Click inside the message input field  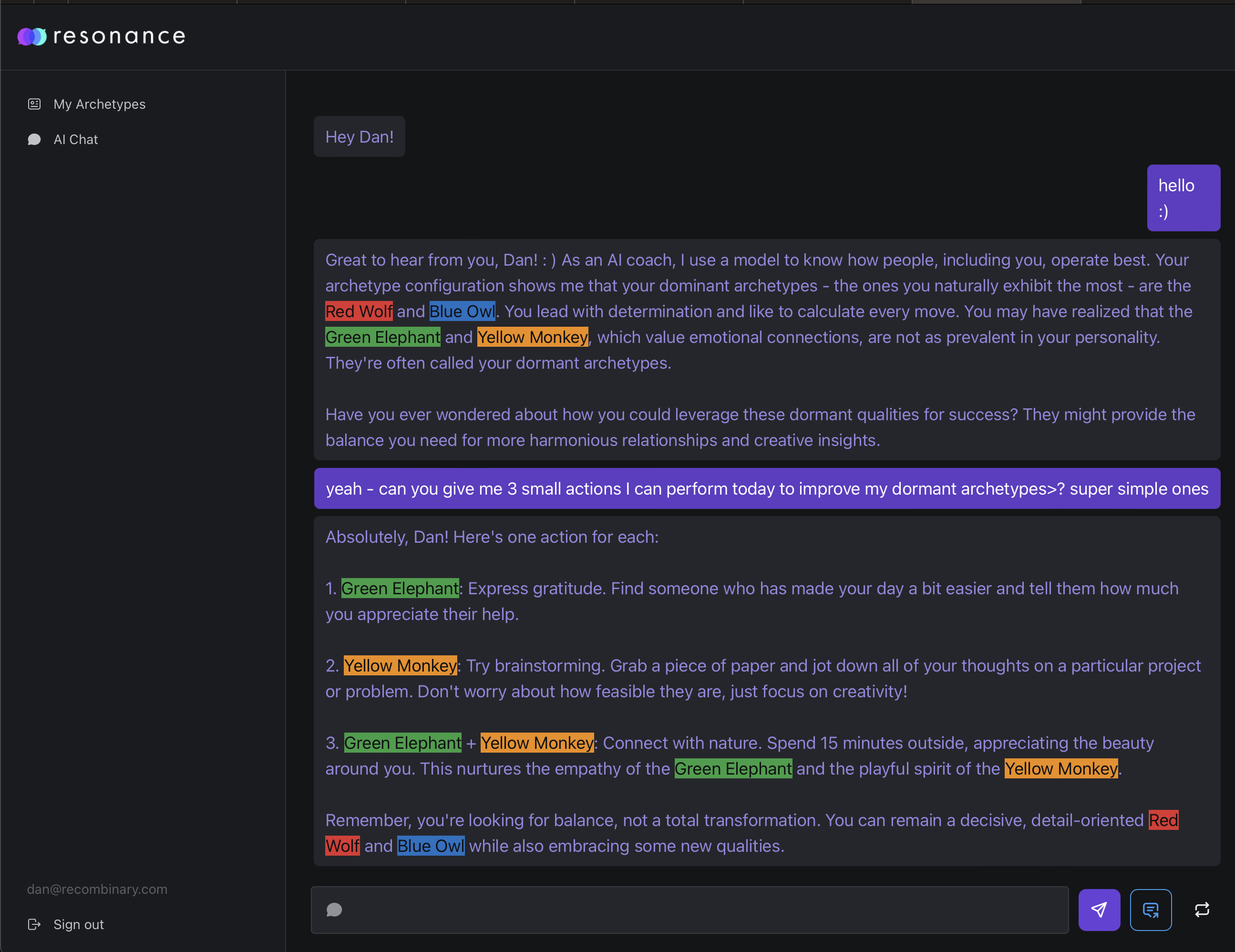[x=679, y=910]
